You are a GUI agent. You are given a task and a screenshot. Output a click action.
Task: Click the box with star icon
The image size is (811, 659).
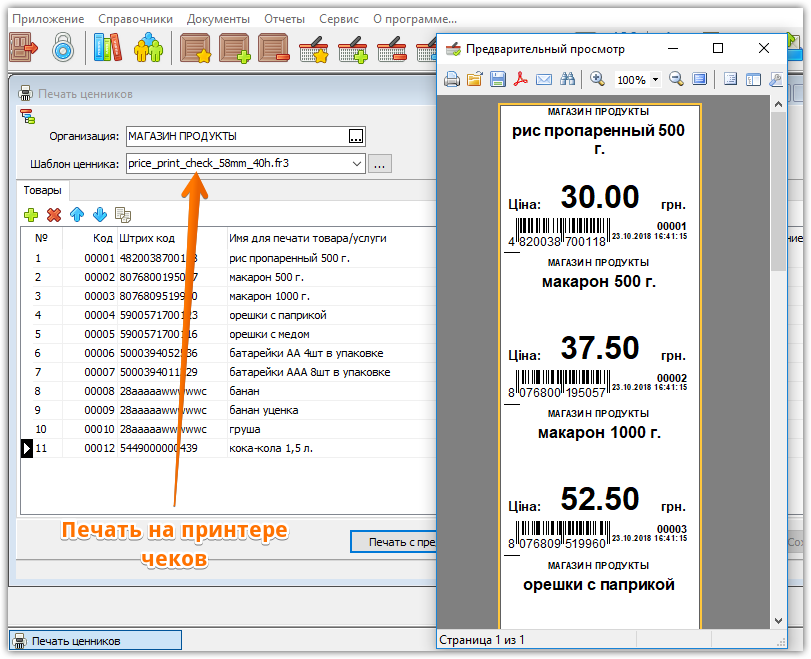196,48
